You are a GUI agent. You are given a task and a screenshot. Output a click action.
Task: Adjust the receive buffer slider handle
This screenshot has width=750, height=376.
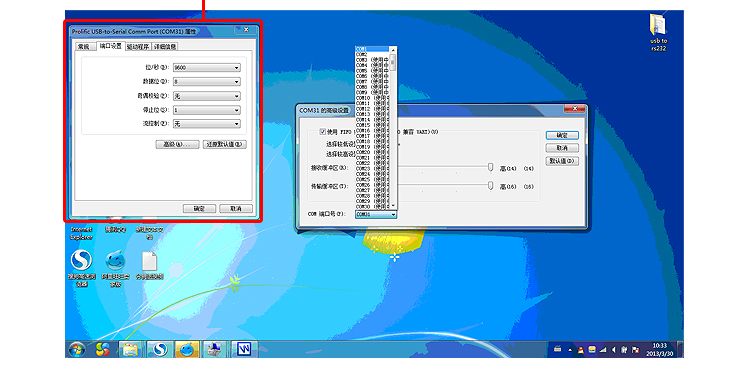[x=490, y=167]
